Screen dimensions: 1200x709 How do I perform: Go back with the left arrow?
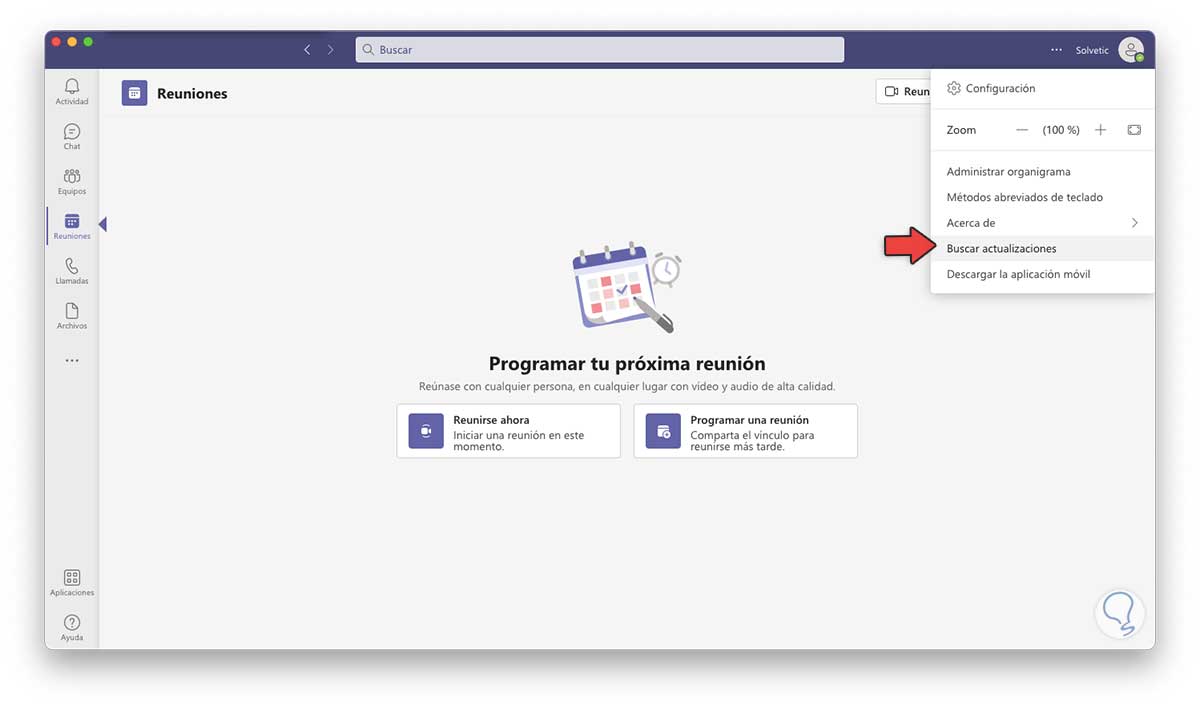307,50
